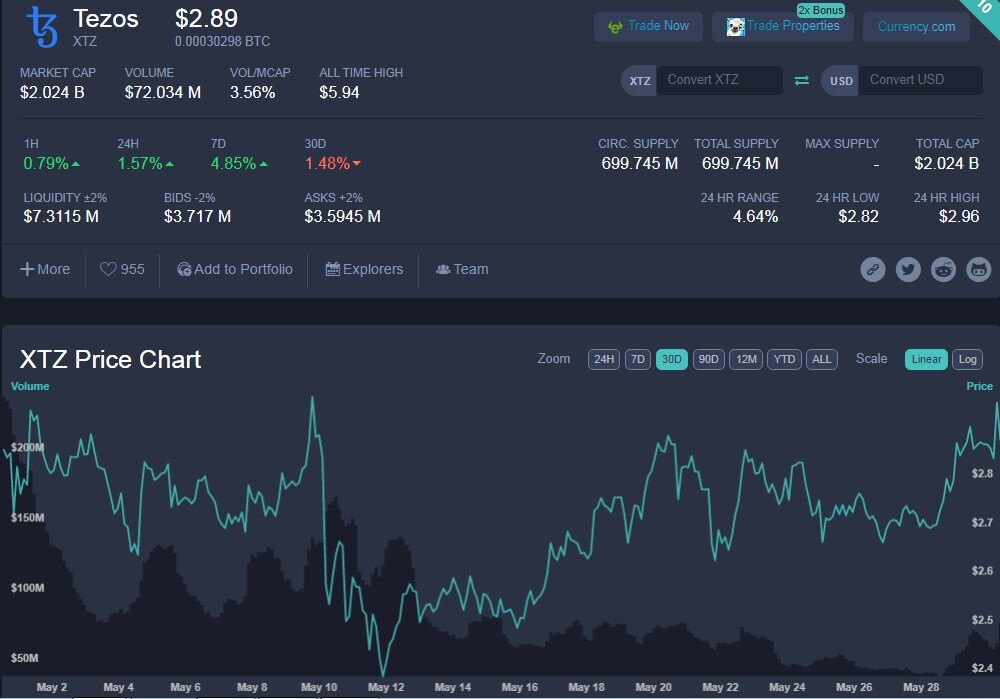Click the XTZ currency label in converter
Image resolution: width=1000 pixels, height=699 pixels.
click(x=640, y=81)
